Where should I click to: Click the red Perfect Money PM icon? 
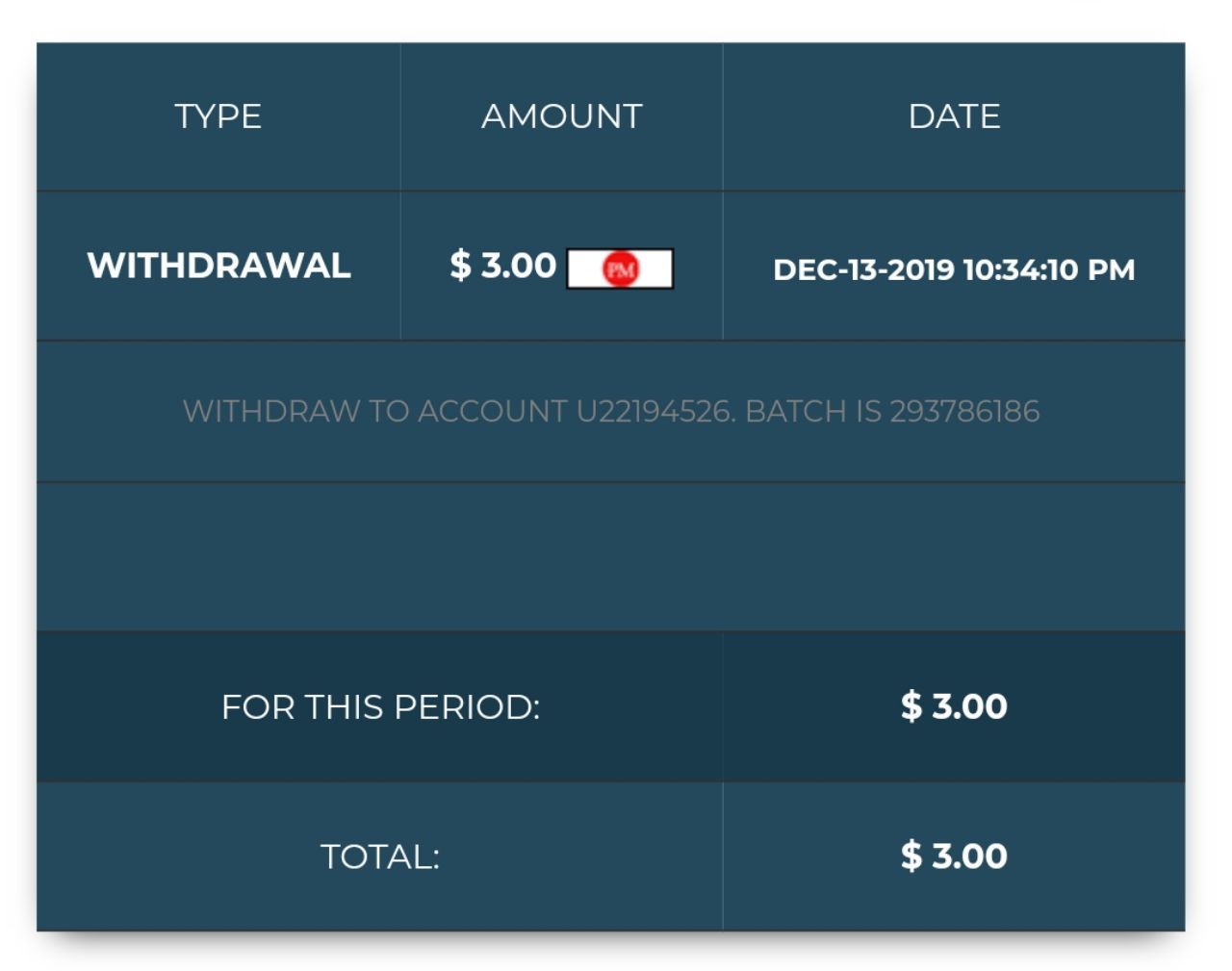point(621,269)
